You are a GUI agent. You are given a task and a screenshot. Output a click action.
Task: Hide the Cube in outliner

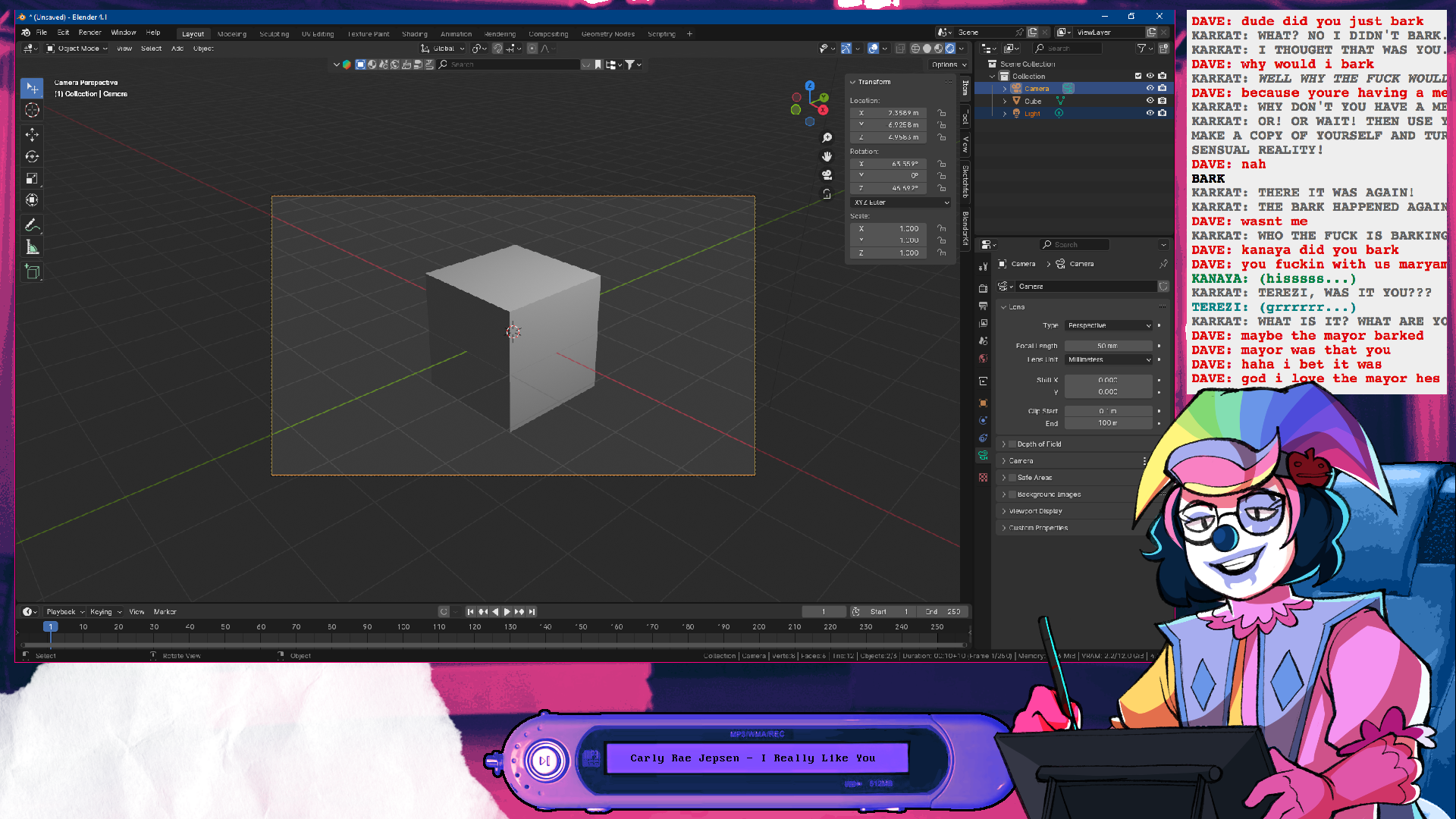(x=1150, y=101)
